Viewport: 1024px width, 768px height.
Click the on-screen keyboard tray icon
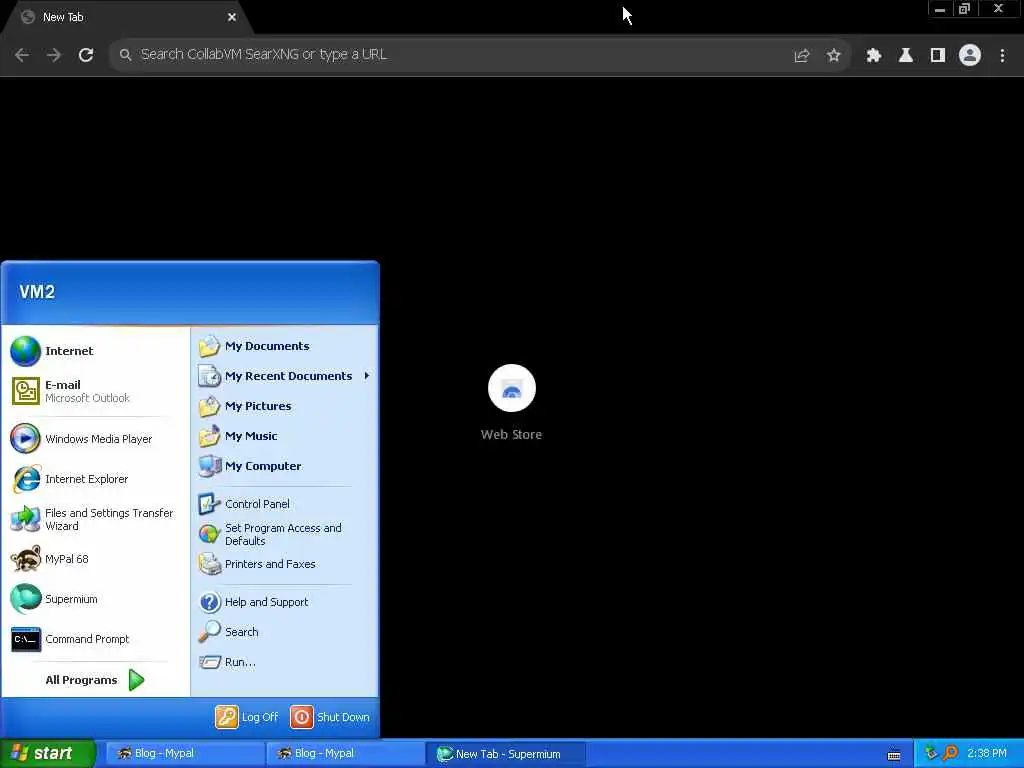tap(894, 755)
